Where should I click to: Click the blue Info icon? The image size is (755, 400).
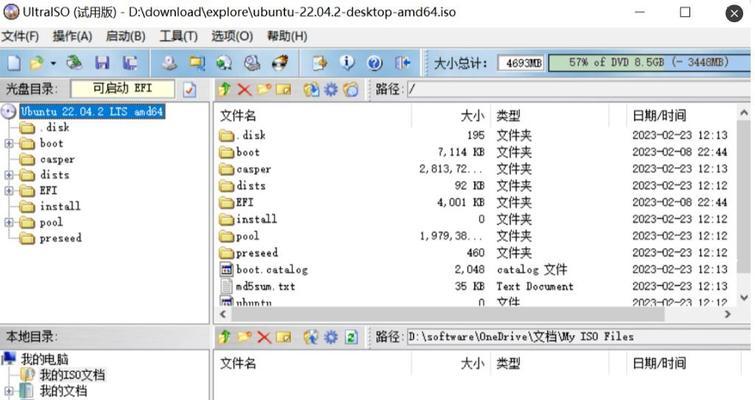(347, 63)
